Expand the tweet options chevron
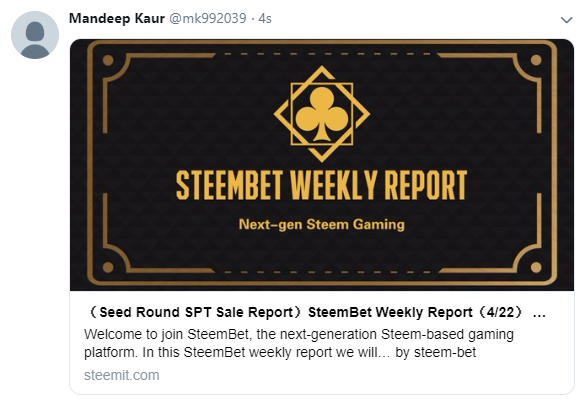 [x=566, y=20]
